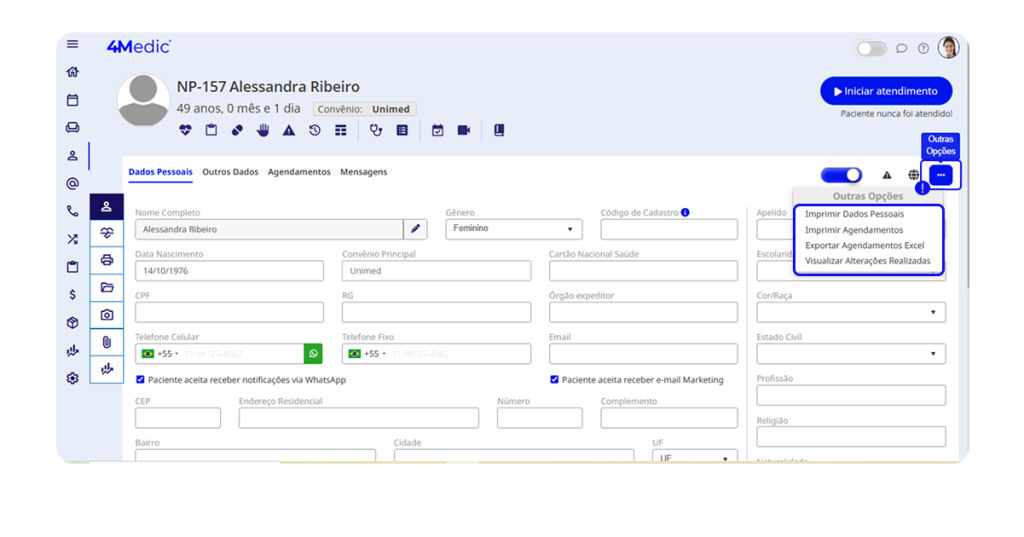Screen dimensions: 1024x537
Task: Click the stethoscope icon in patient header
Action: (376, 130)
